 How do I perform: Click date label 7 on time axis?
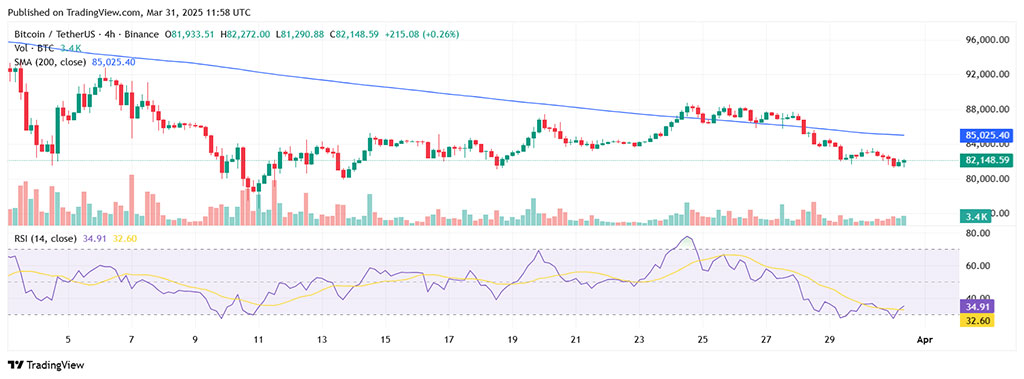click(132, 340)
